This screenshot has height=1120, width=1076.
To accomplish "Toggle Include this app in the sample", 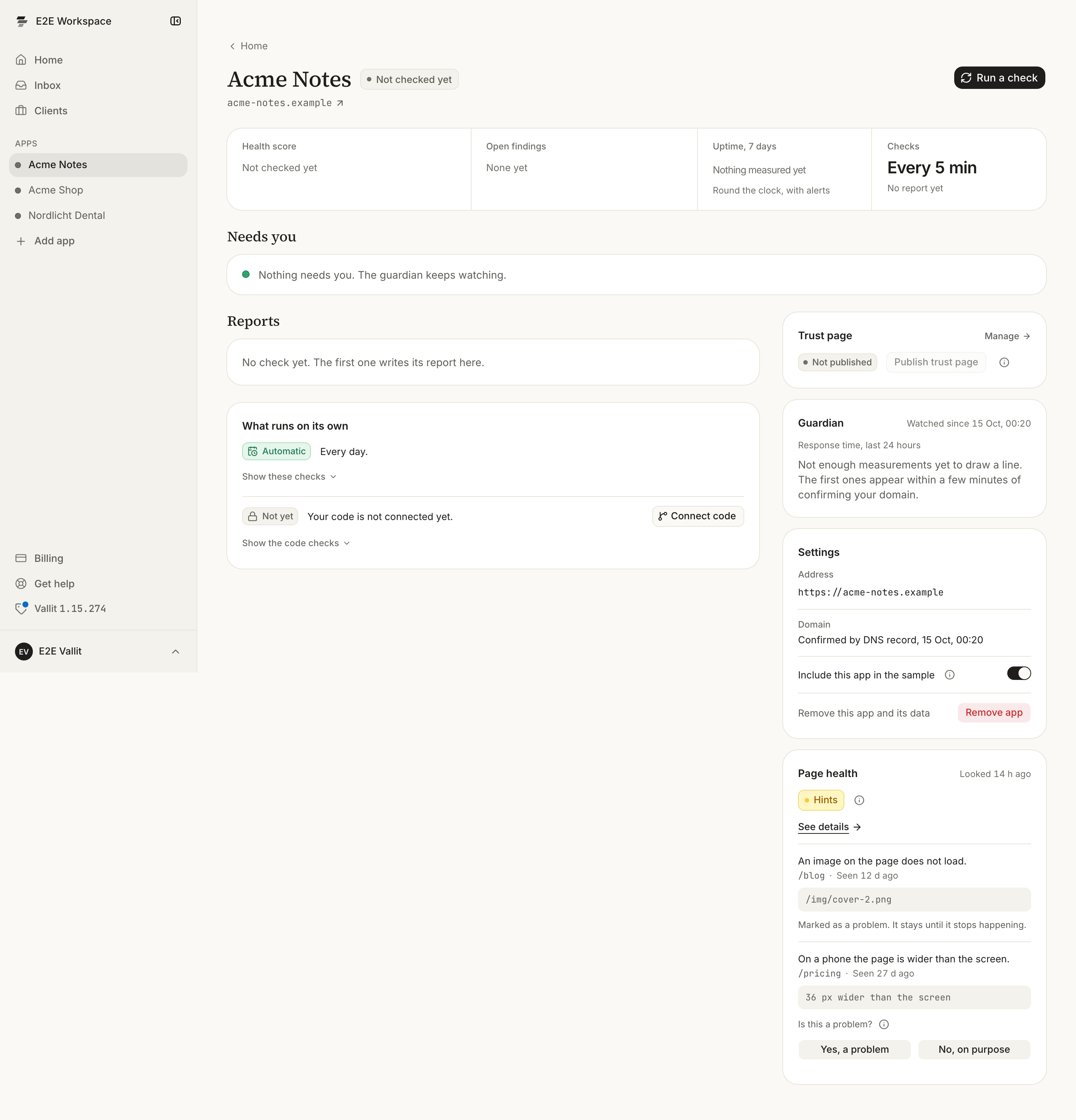I will 1018,674.
